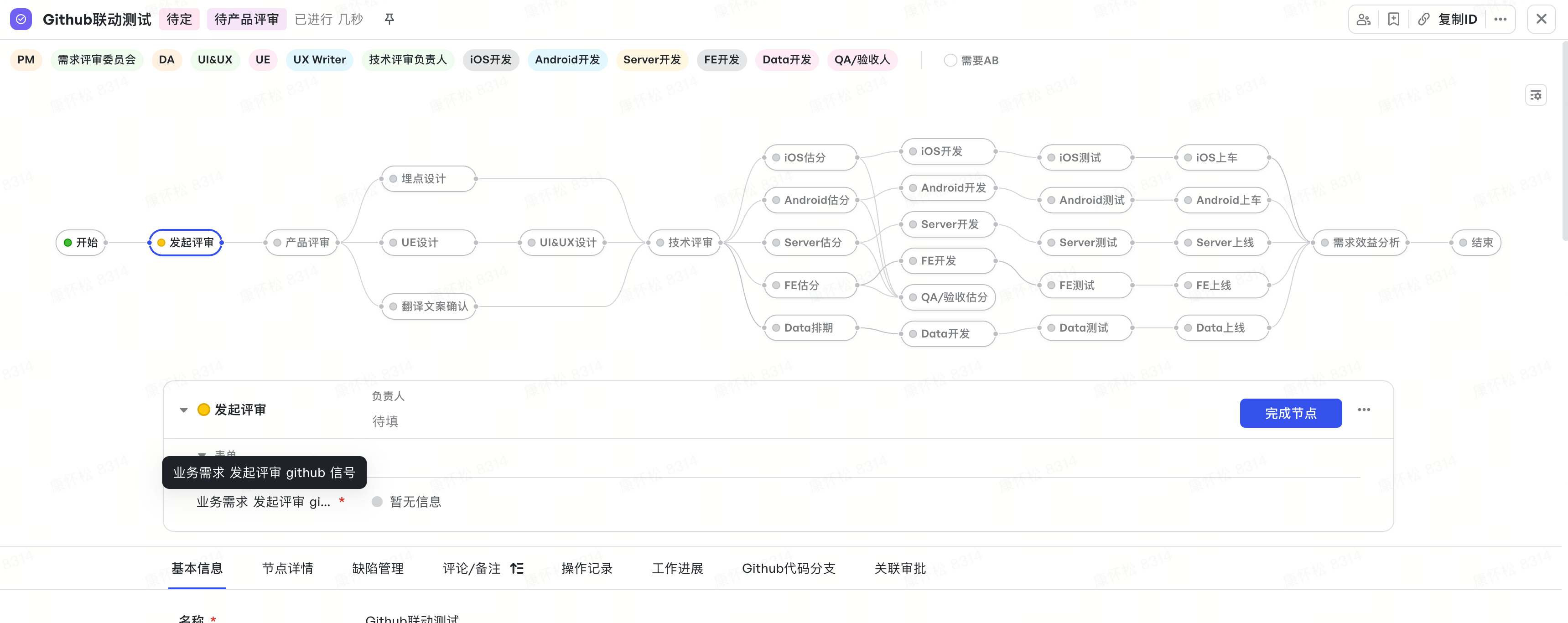The width and height of the screenshot is (1568, 623).
Task: Click the 完成节点 button
Action: 1290,413
